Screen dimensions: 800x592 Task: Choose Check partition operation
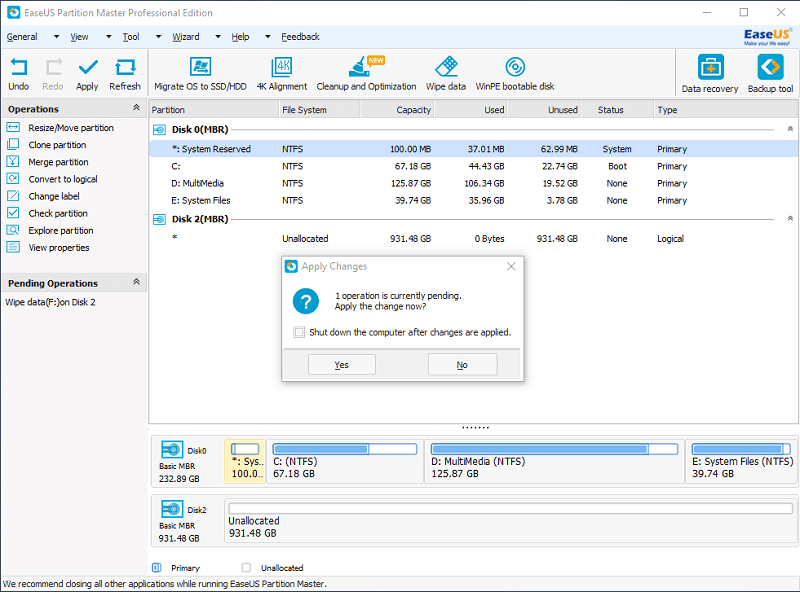pos(58,213)
